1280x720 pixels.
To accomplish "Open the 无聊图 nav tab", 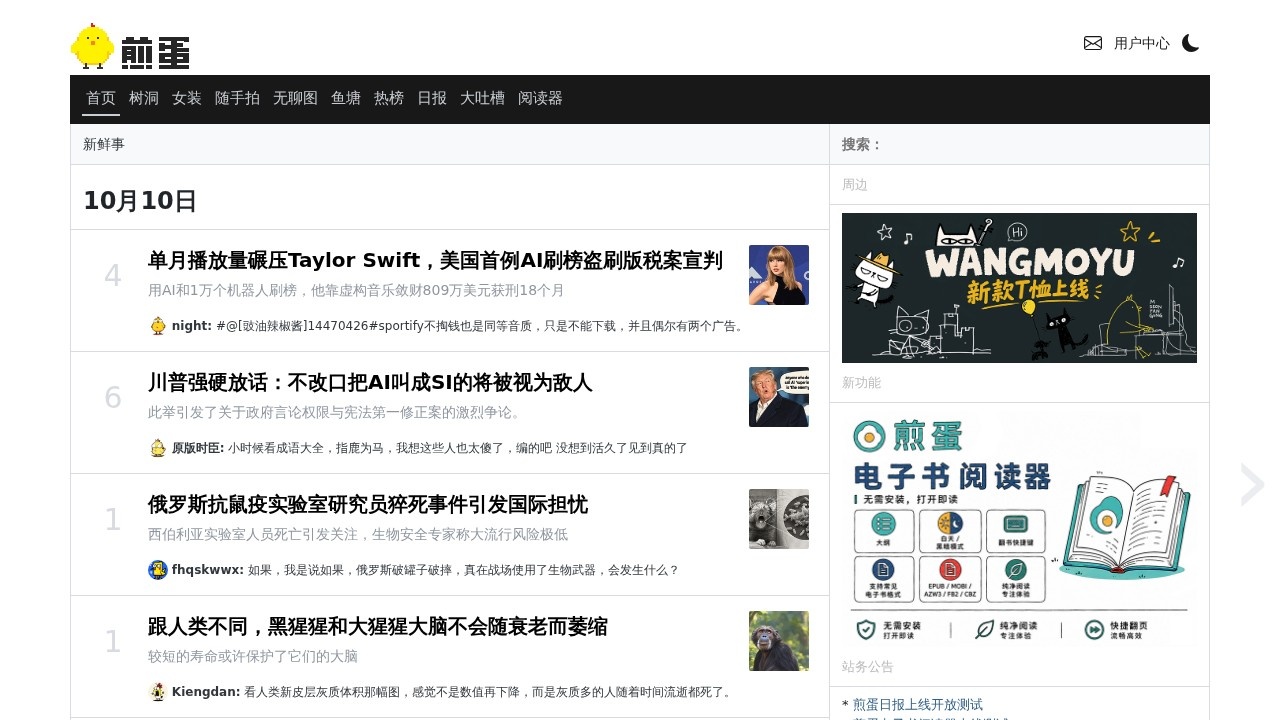I will [295, 98].
